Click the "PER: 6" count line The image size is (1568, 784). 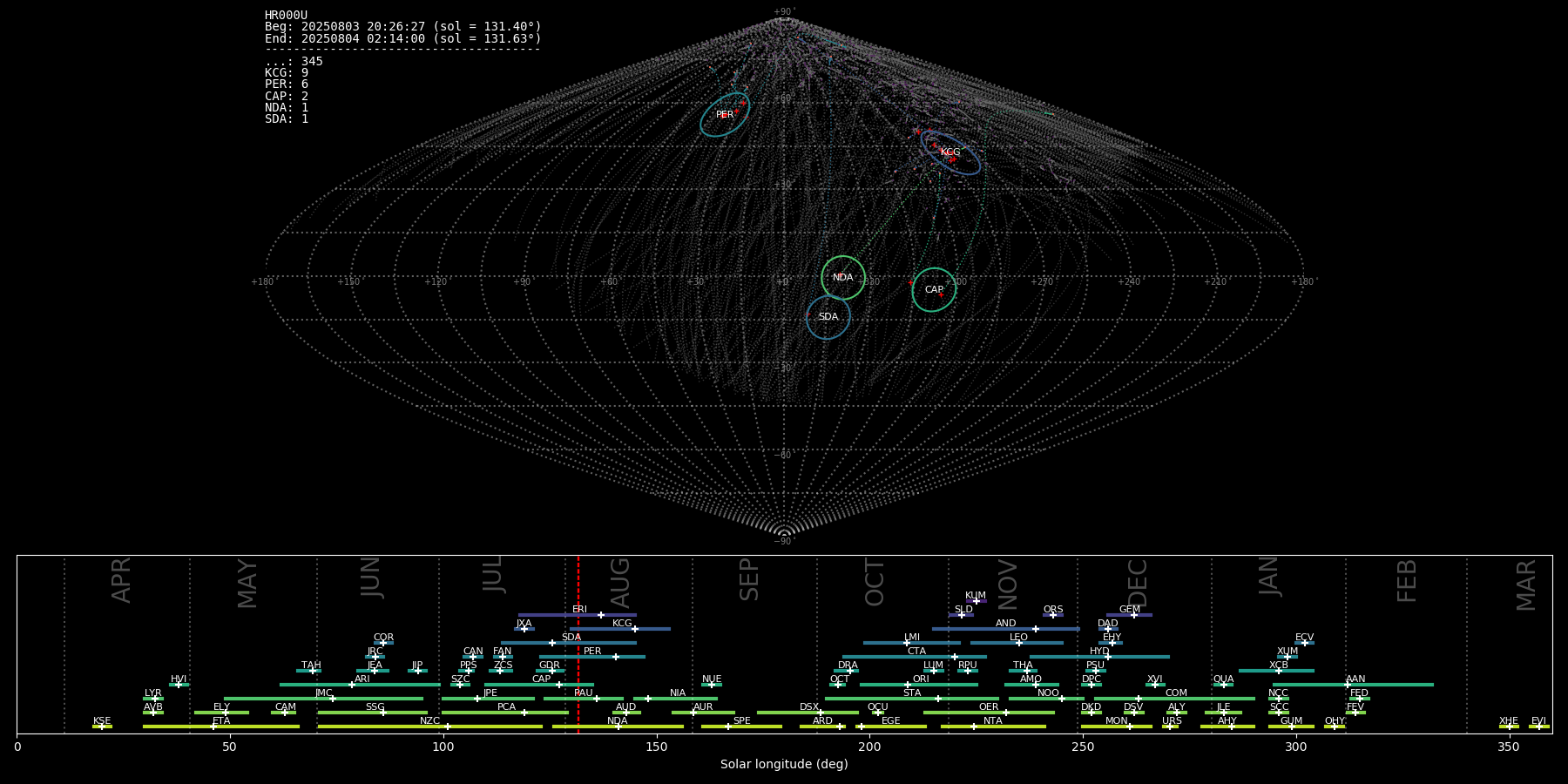287,84
